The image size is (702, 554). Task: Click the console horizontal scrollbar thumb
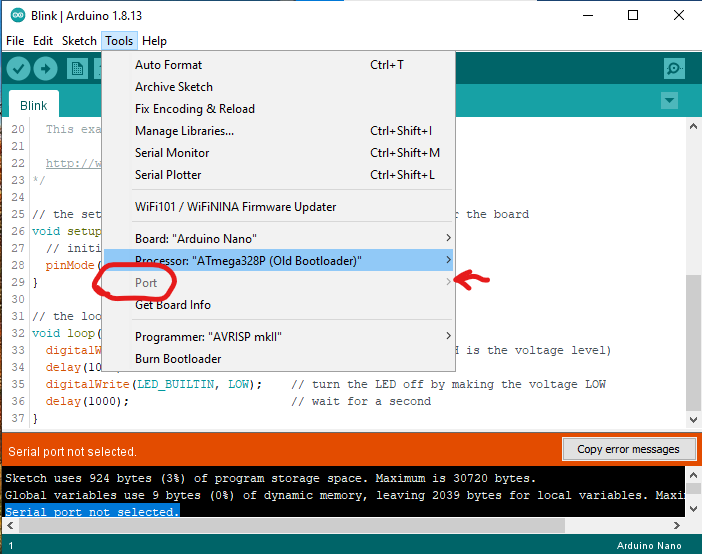[x=291, y=525]
